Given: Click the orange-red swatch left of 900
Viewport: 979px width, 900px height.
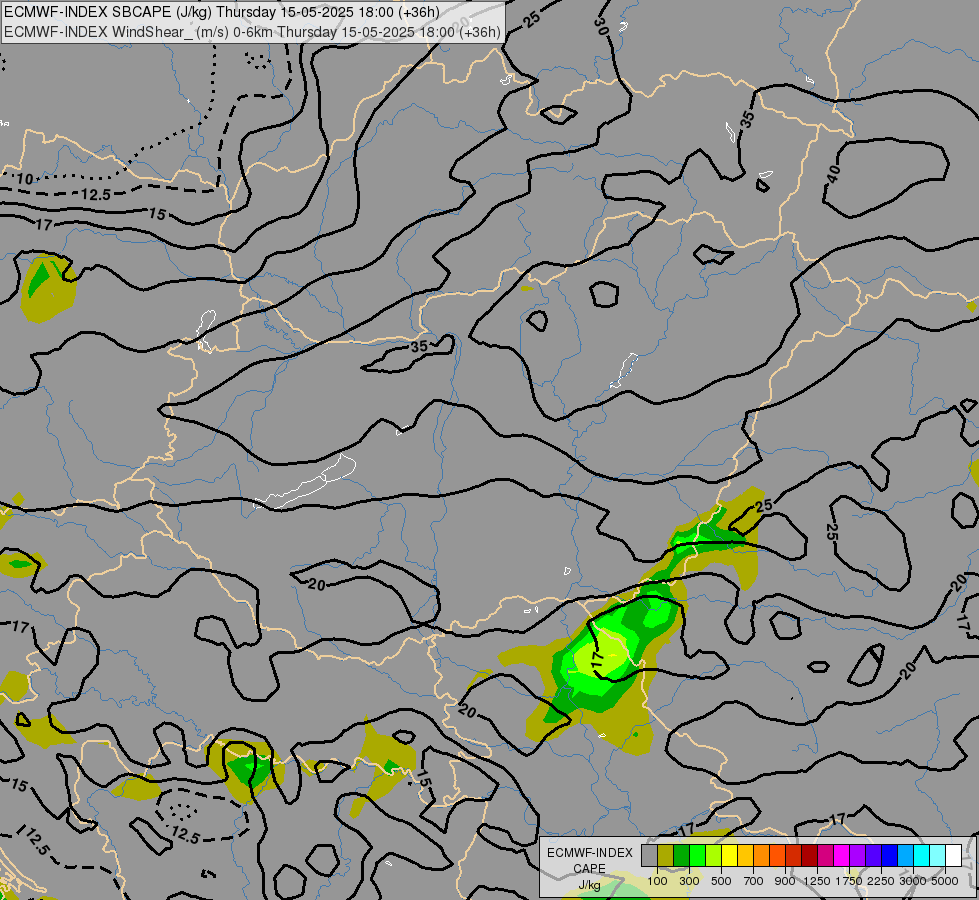Looking at the screenshot, I should click(777, 855).
